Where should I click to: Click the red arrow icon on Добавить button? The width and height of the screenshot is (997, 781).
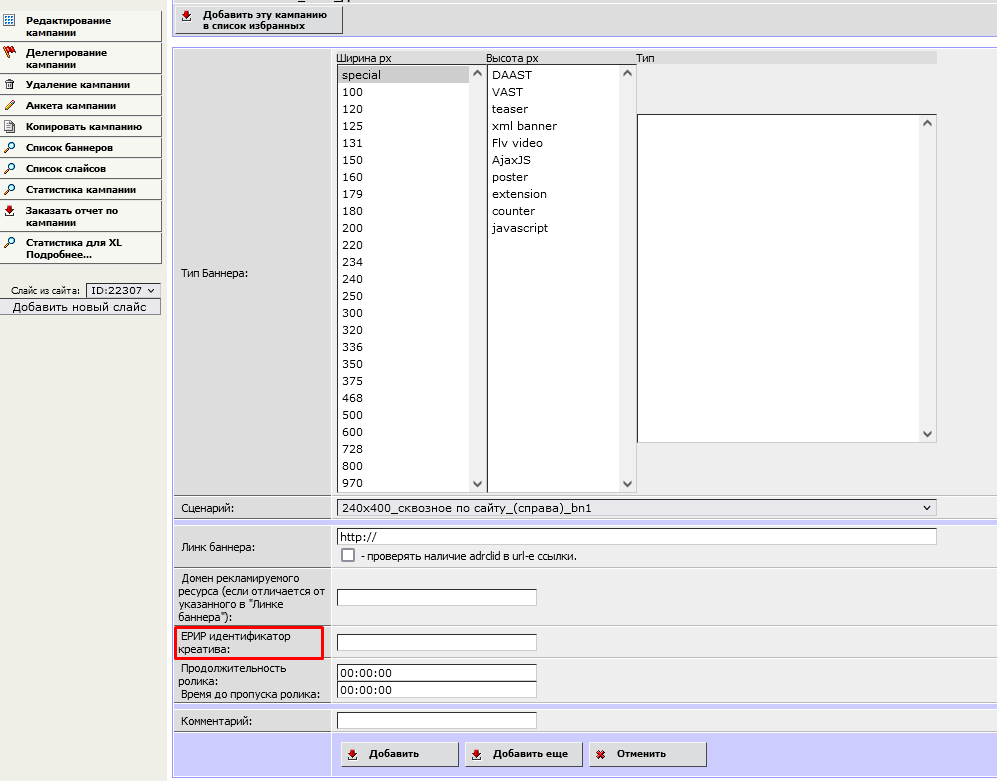click(x=352, y=754)
